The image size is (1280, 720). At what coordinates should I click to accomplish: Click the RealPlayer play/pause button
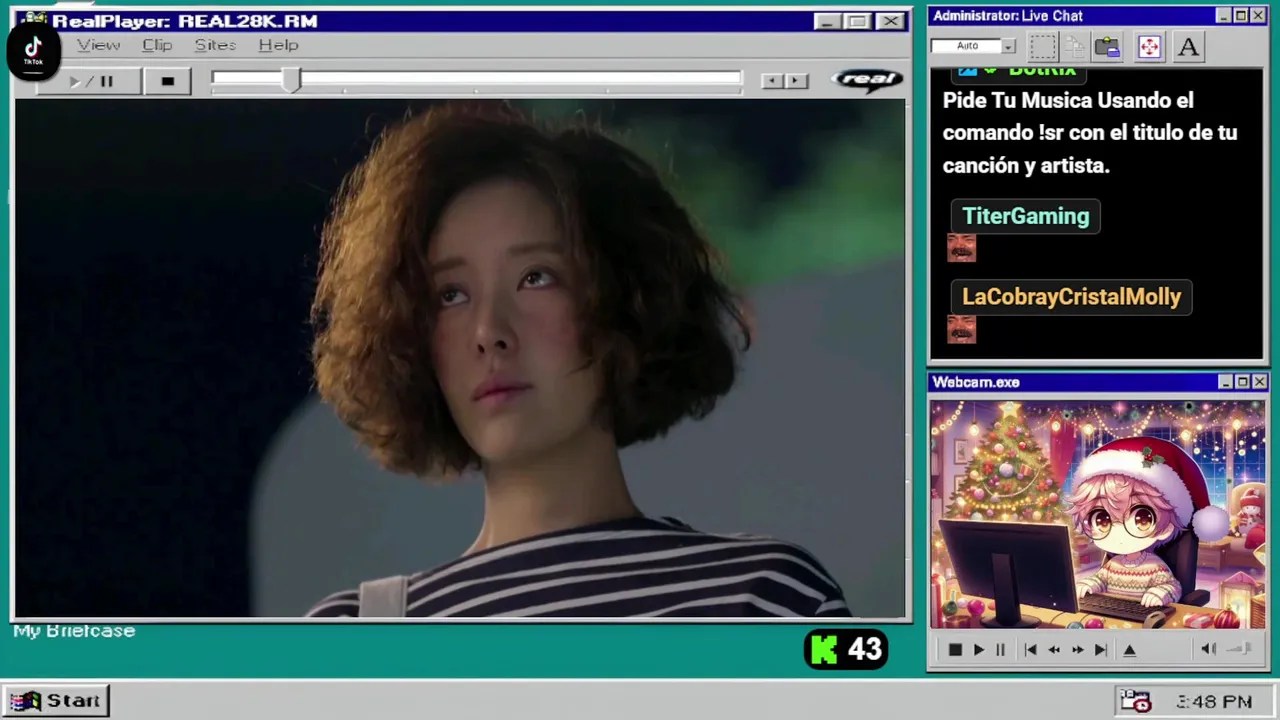click(90, 81)
